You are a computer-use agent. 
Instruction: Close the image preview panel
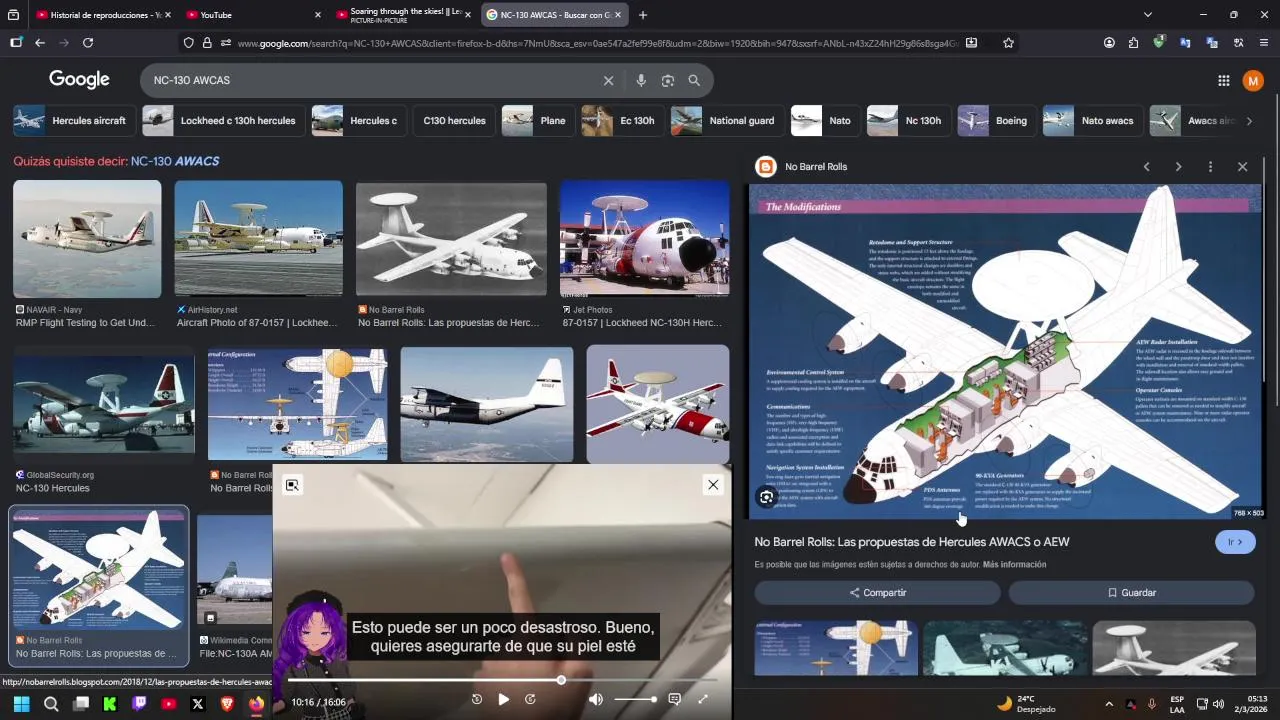[x=1242, y=167]
